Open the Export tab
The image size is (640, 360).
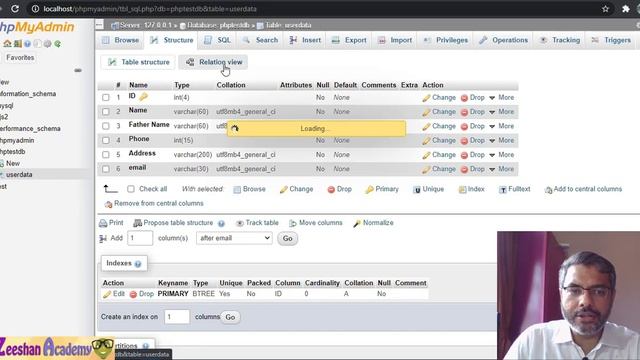(x=349, y=40)
